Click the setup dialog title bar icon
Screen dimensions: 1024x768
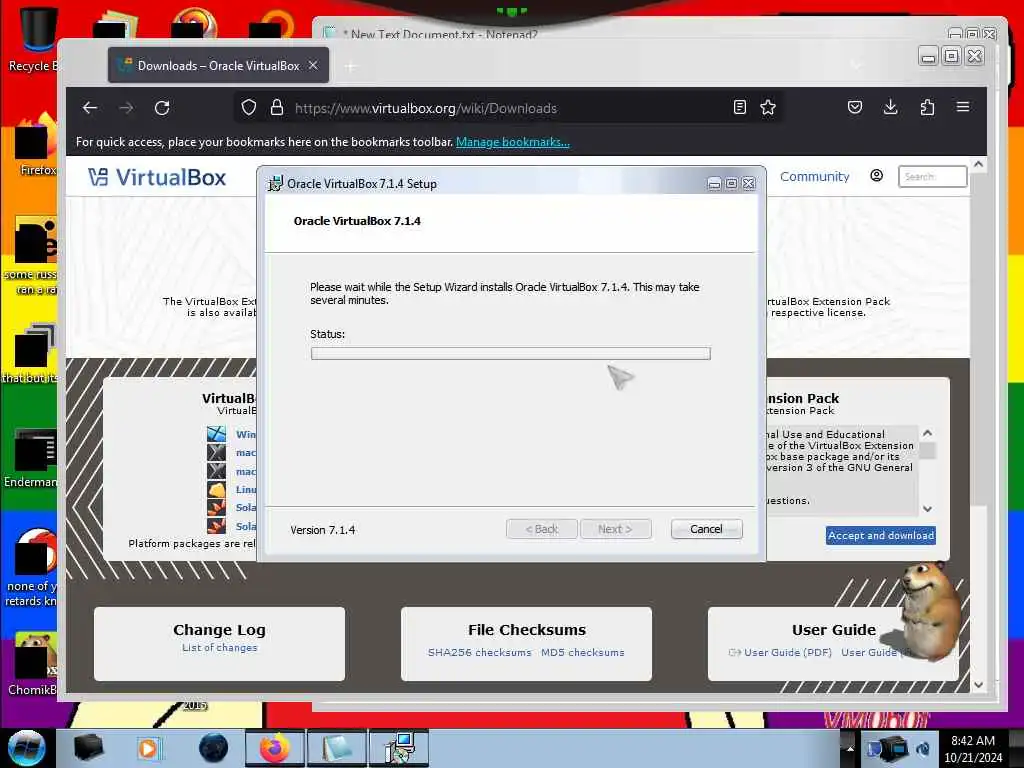click(276, 184)
